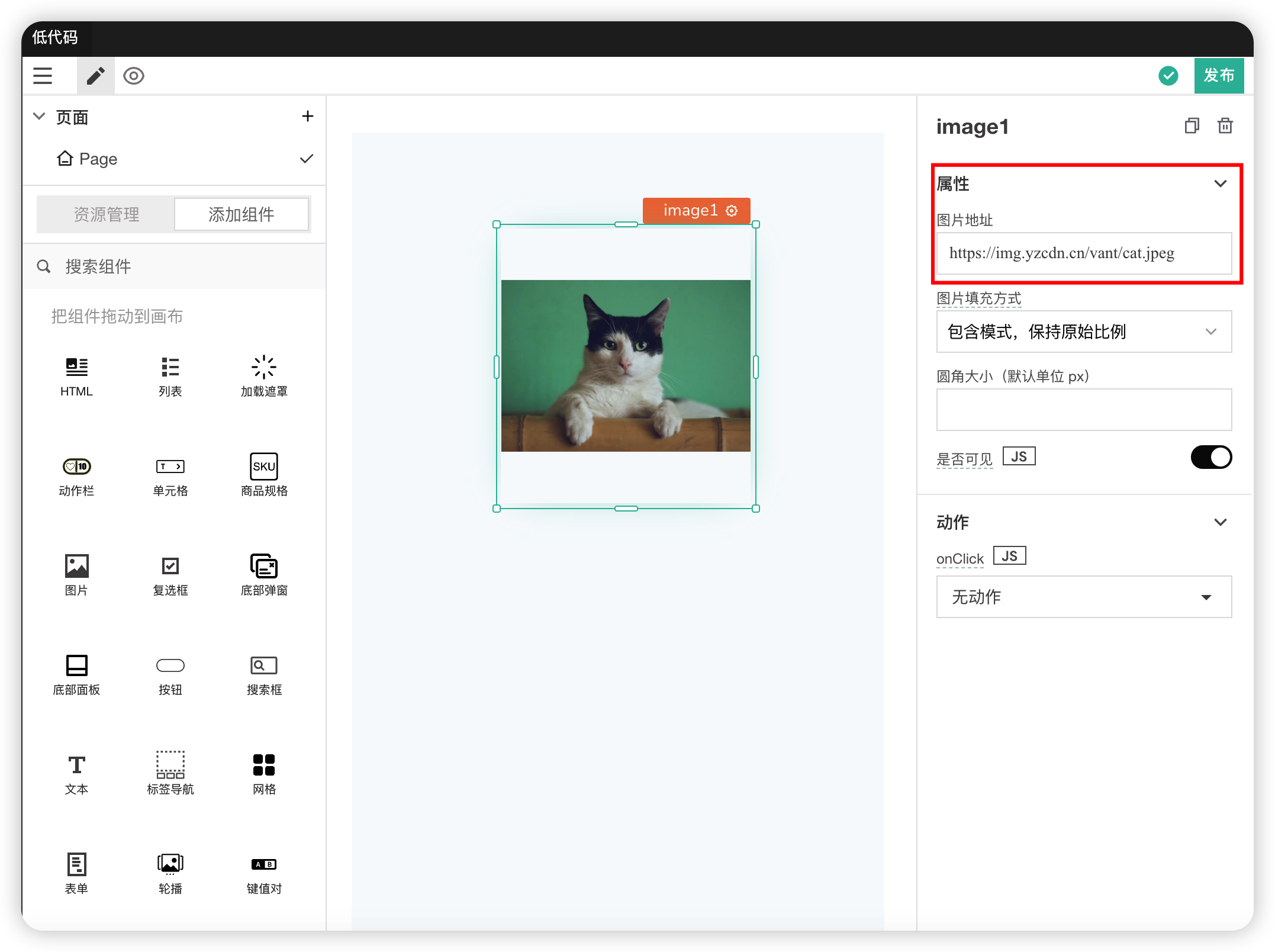The image size is (1275, 952).
Task: Click the hamburger menu icon
Action: [43, 76]
